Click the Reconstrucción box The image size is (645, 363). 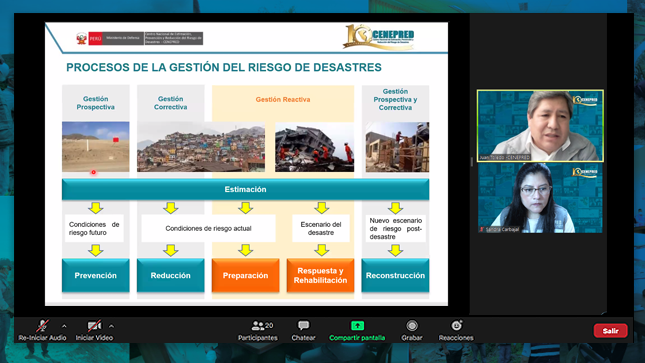click(x=395, y=275)
